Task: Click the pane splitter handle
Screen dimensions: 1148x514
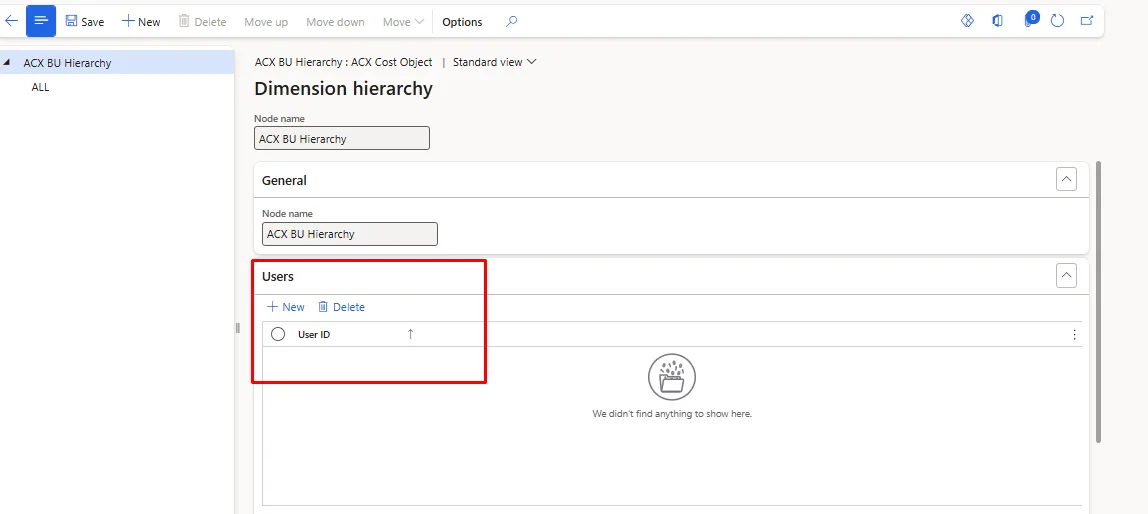Action: coord(238,328)
